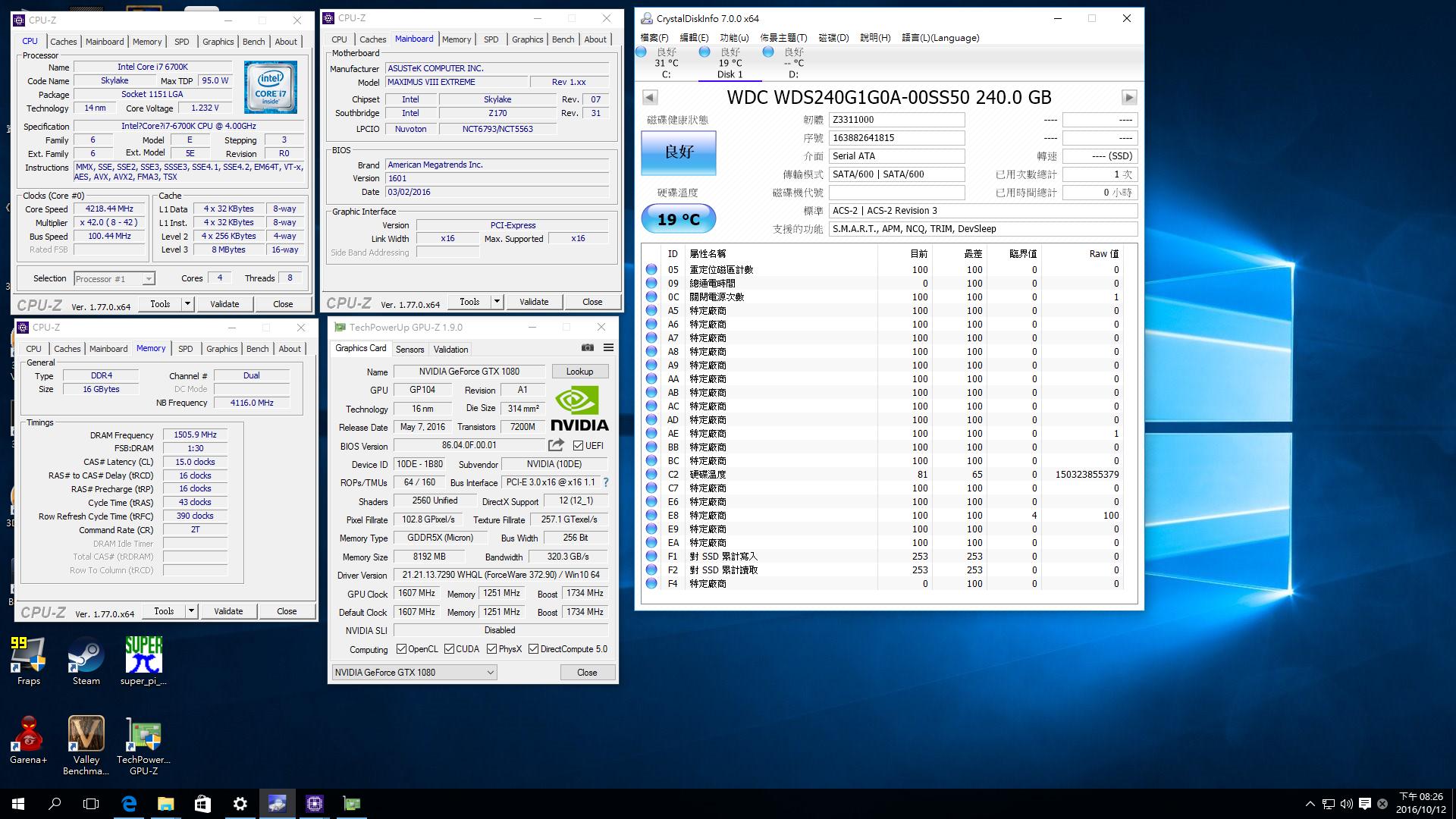Expand the GPU selection dropdown in GPU-Z

(x=490, y=673)
